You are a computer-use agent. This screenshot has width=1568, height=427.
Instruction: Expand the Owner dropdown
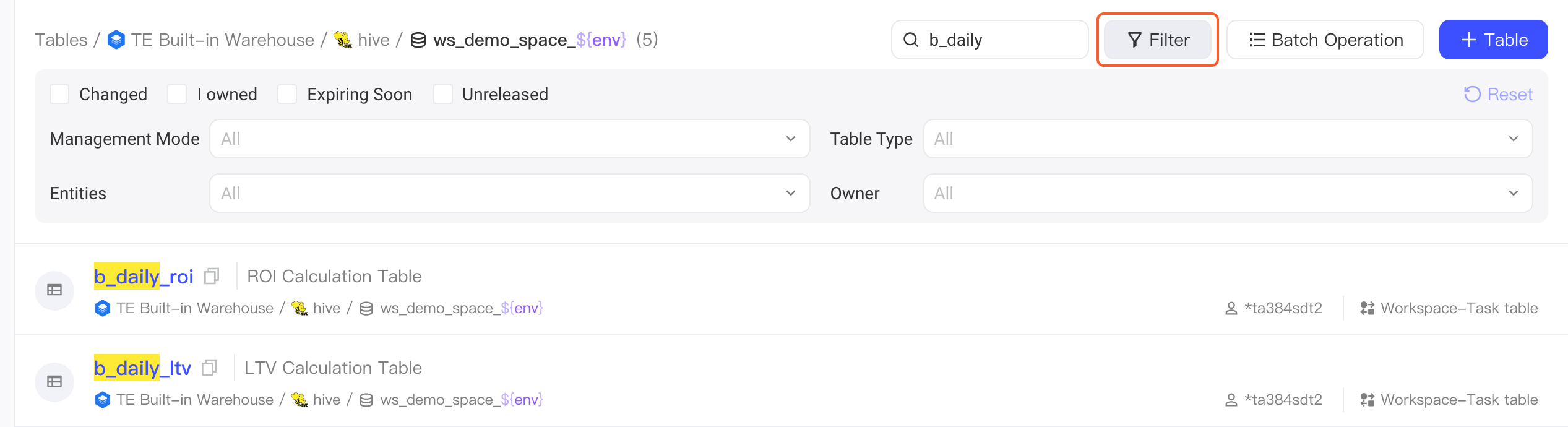[x=1228, y=193]
